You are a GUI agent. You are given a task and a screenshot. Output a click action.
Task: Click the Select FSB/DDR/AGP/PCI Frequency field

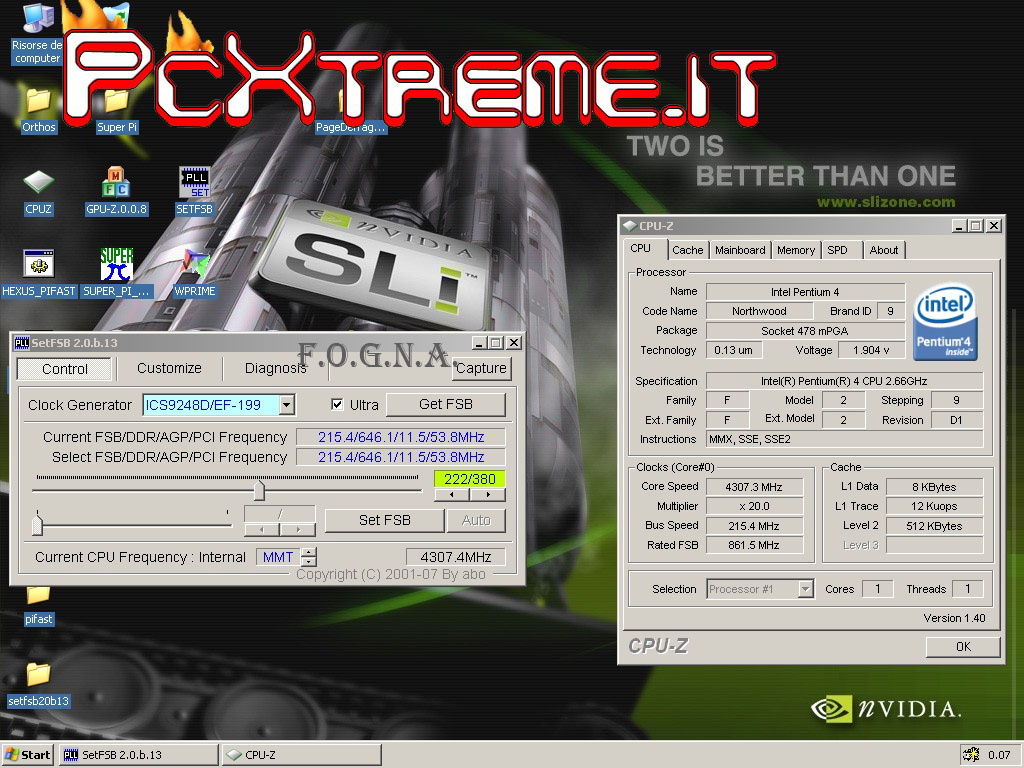click(400, 457)
